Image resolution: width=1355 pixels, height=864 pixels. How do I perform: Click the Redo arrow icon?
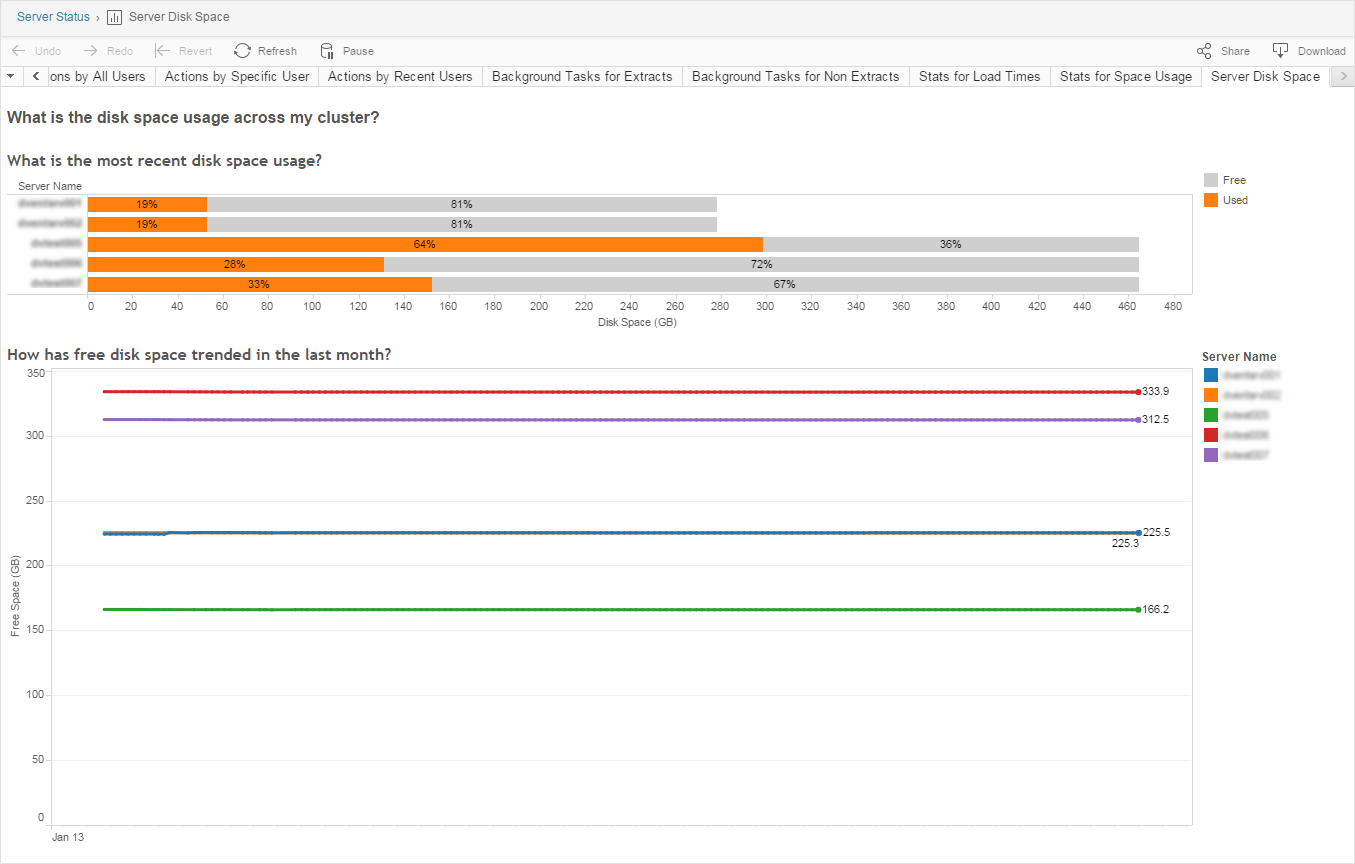tap(91, 50)
